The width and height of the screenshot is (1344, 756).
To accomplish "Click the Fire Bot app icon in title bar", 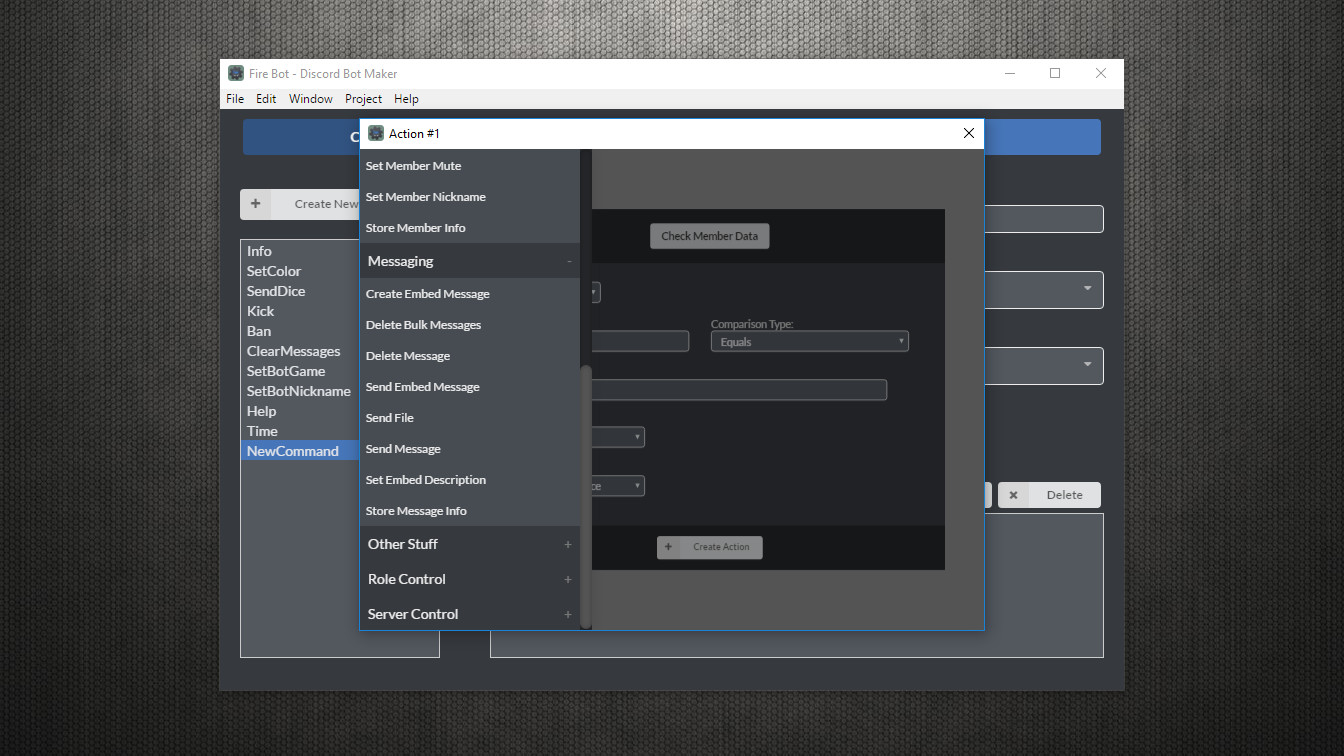I will (x=236, y=73).
